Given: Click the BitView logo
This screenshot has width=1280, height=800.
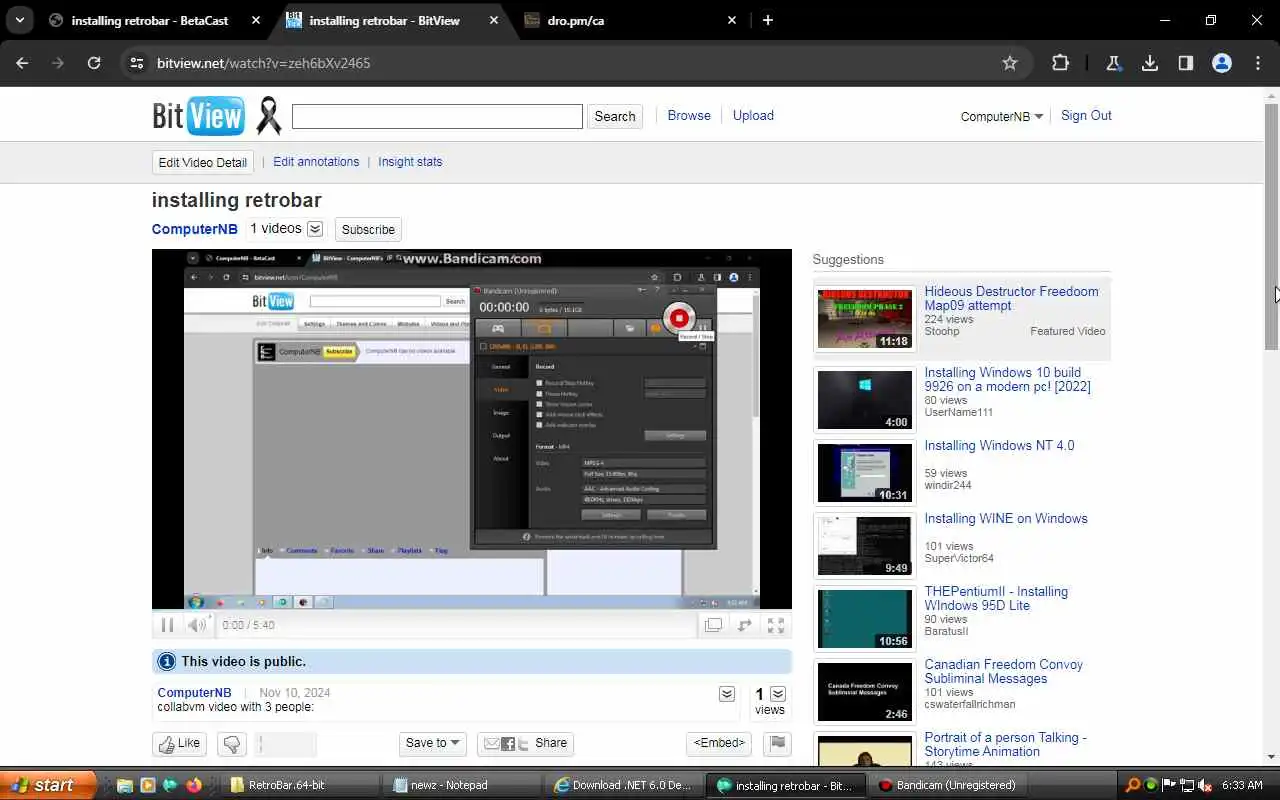Looking at the screenshot, I should 198,116.
